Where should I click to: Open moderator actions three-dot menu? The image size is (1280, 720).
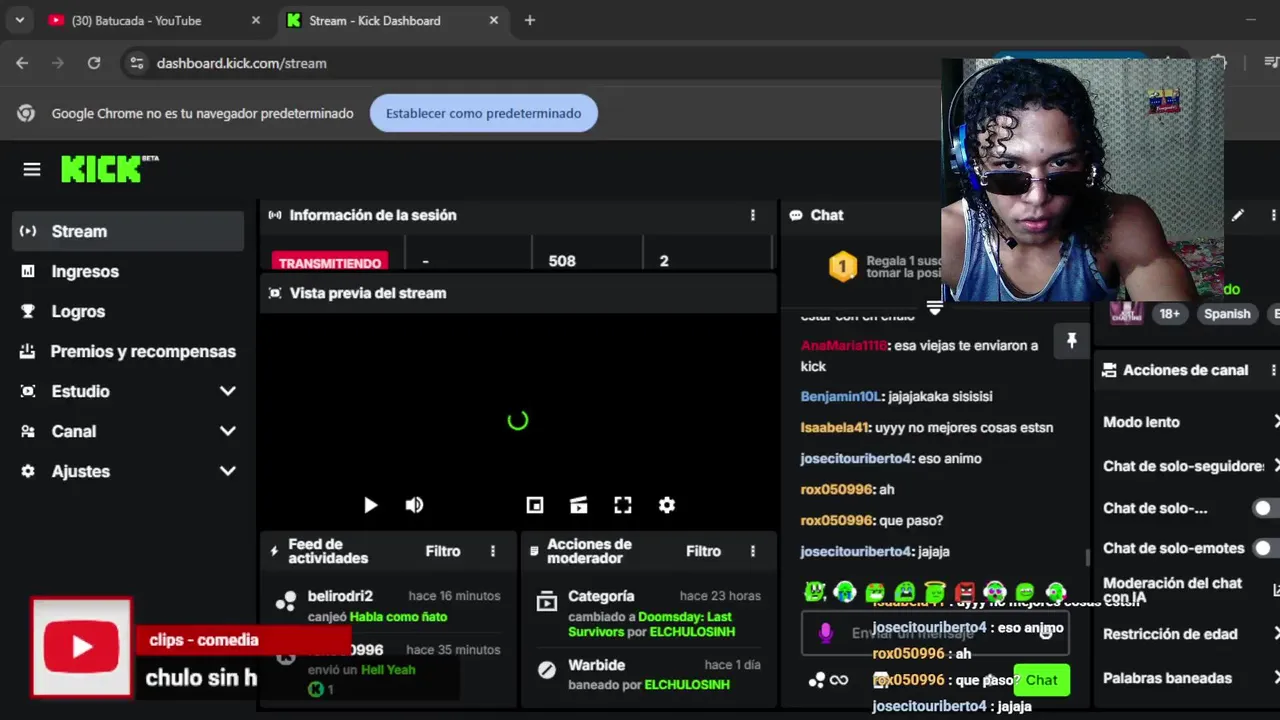pyautogui.click(x=753, y=551)
